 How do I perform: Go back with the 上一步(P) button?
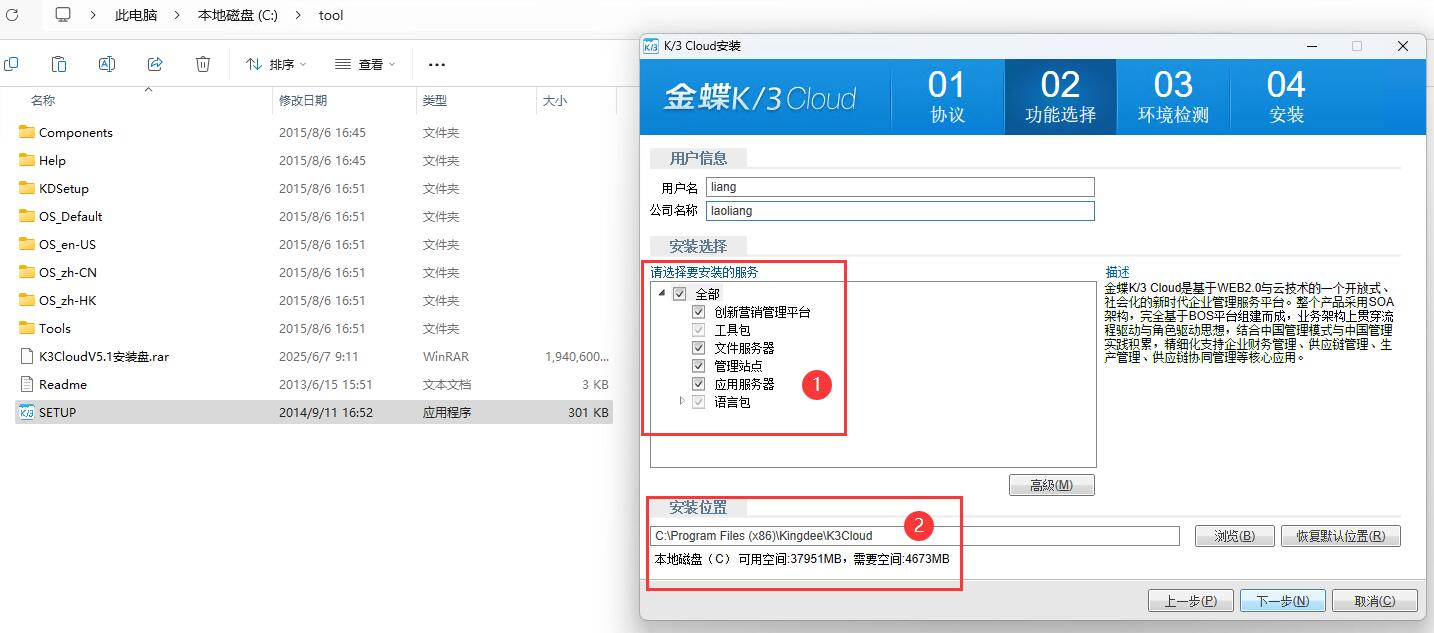click(x=1190, y=601)
